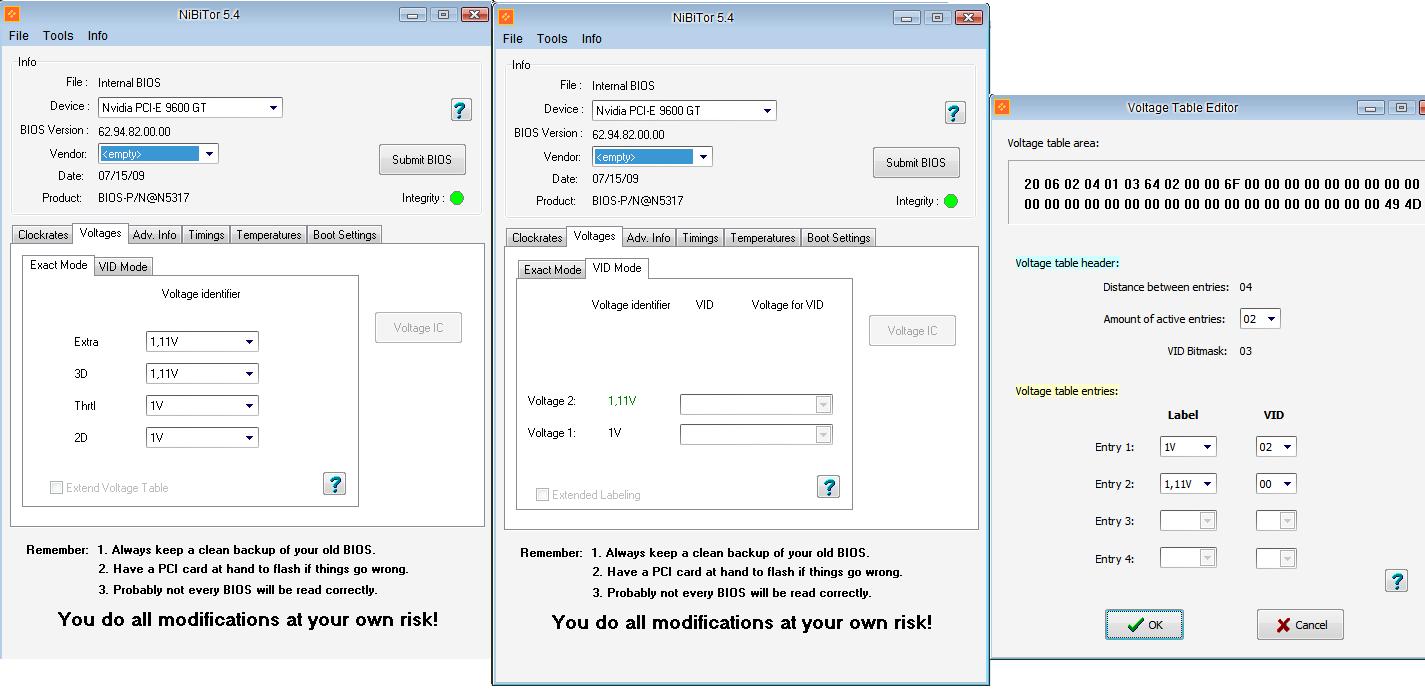The width and height of the screenshot is (1425, 696).
Task: Switch to Clockrates tab in middle window
Action: 537,238
